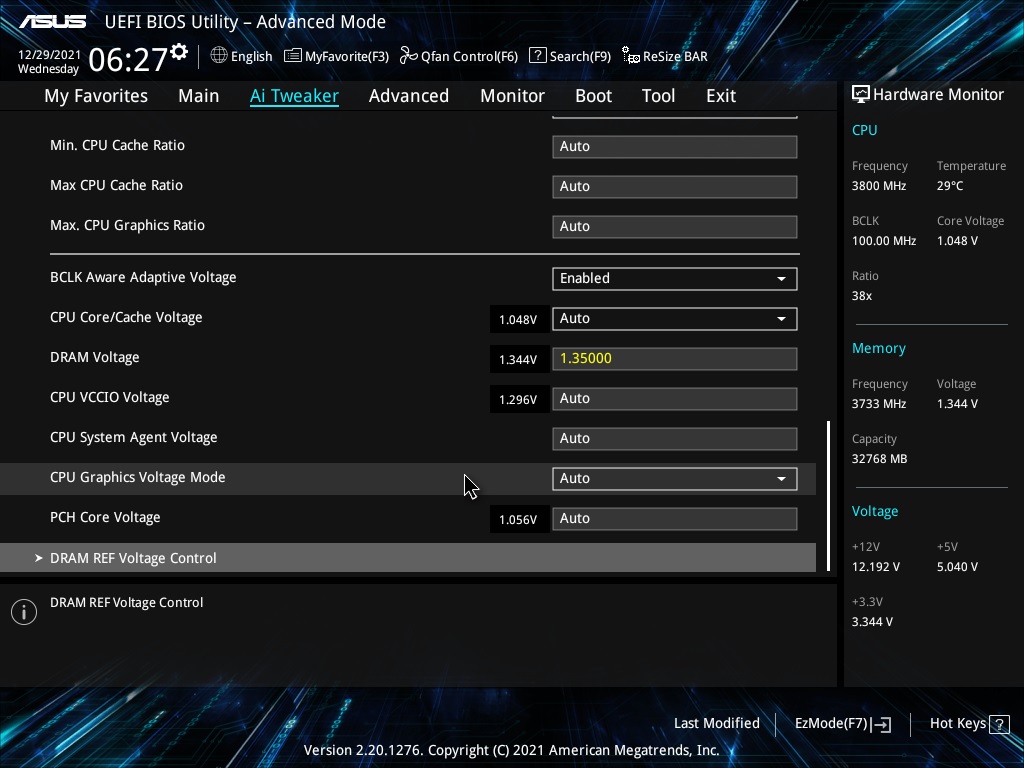Click Search(F9) label
Image resolution: width=1024 pixels, height=768 pixels.
[580, 56]
